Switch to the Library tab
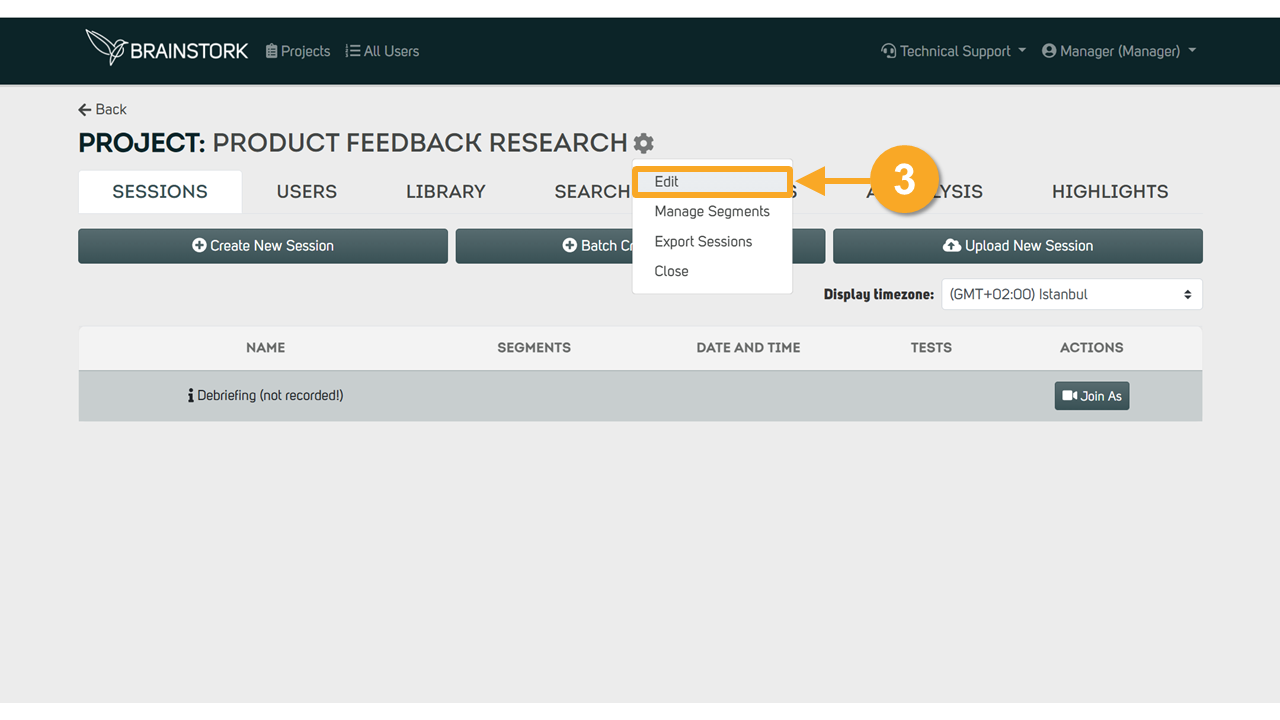Screen dimensions: 1280x720 [445, 192]
